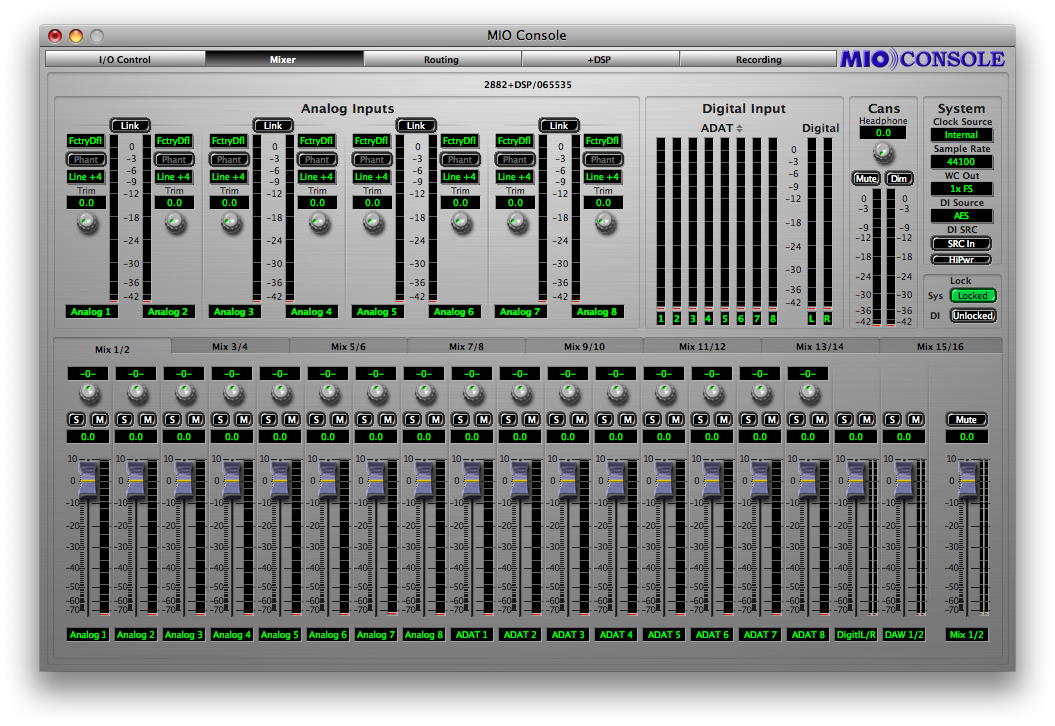Select the Mix 7/8 bus tab
Image resolution: width=1055 pixels, height=726 pixels.
point(466,347)
